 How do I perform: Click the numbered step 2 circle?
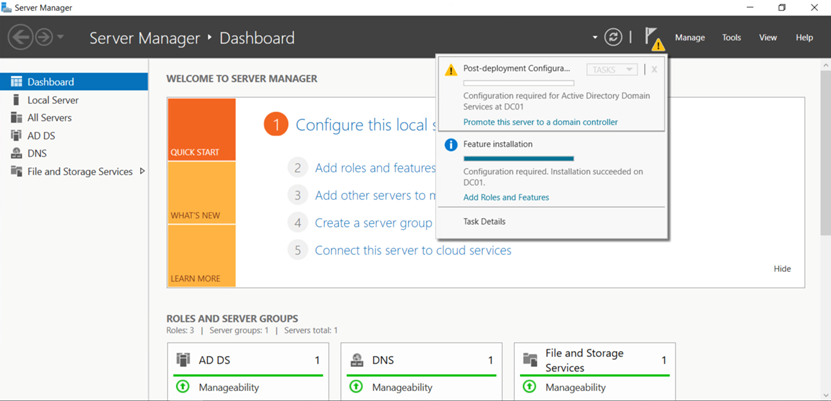tap(298, 168)
